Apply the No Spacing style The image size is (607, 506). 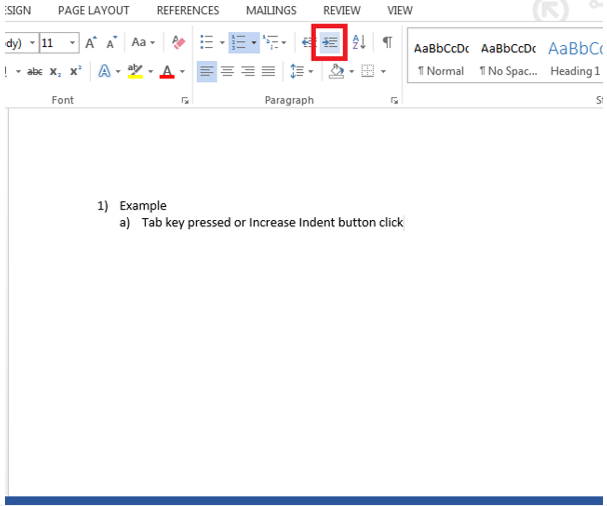[x=508, y=59]
